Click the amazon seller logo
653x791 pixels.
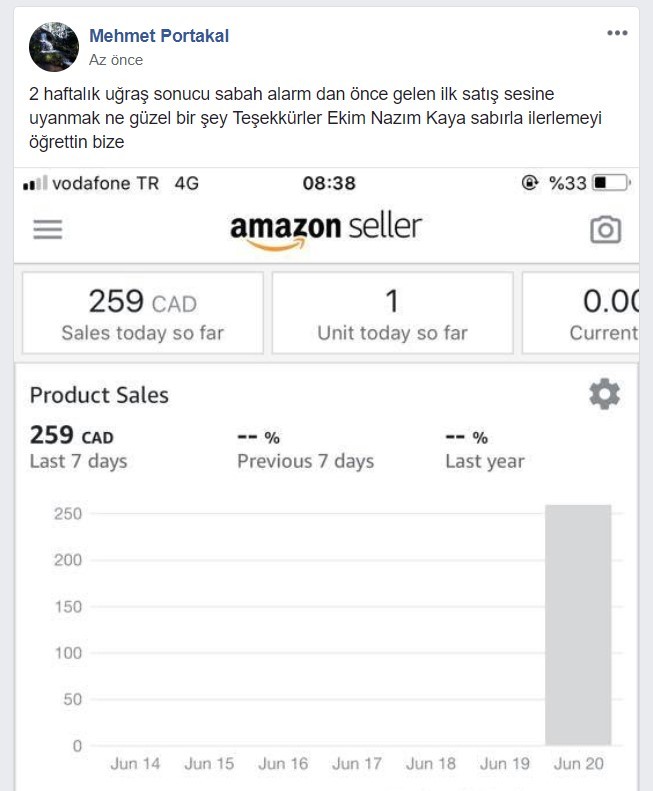[325, 231]
